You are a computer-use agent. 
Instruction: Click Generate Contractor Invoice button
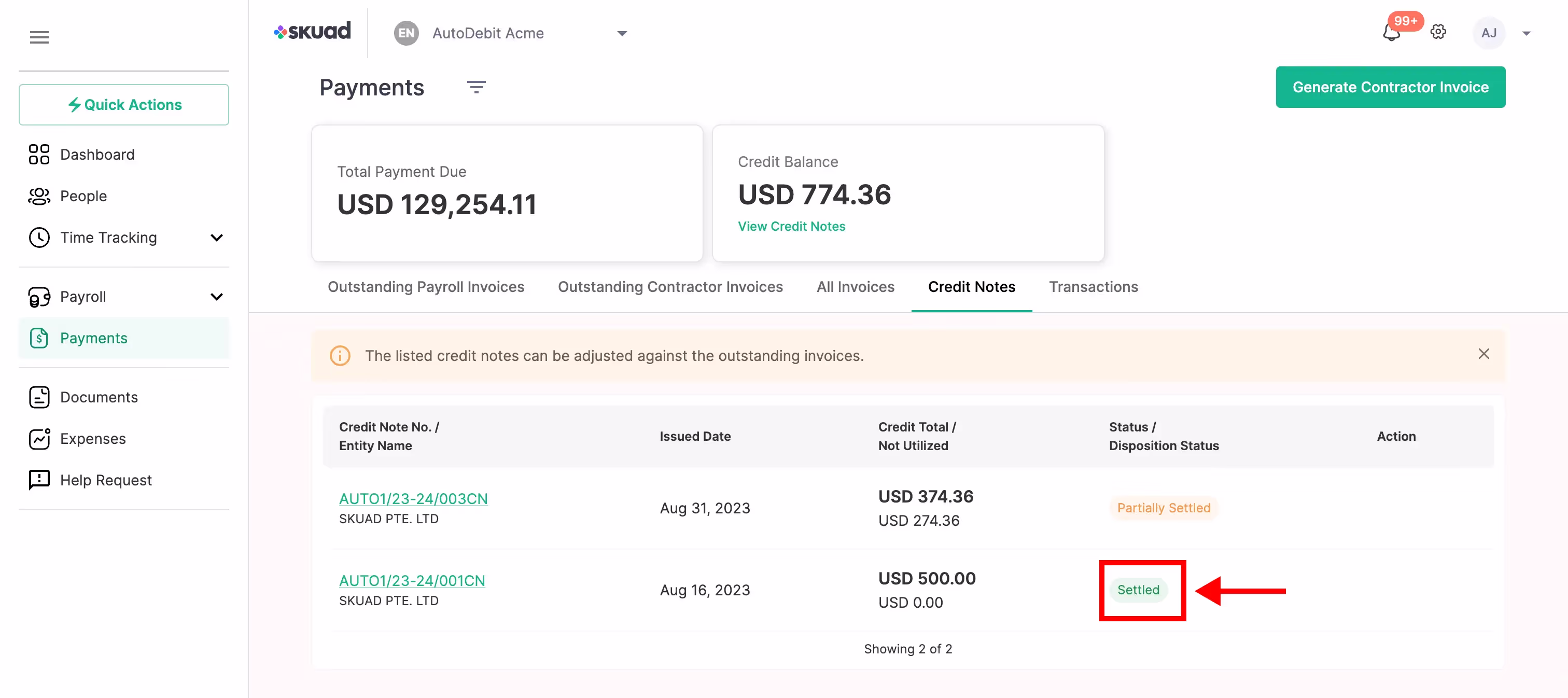[x=1390, y=87]
